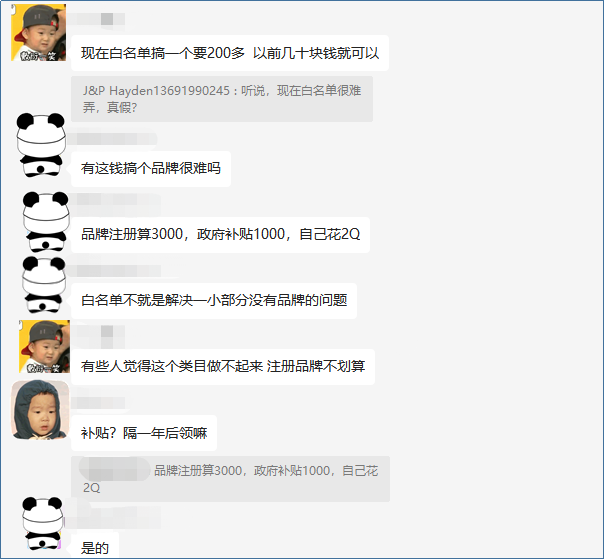Select the '补贴？隔一年后领嘛' message bubble

pos(144,433)
